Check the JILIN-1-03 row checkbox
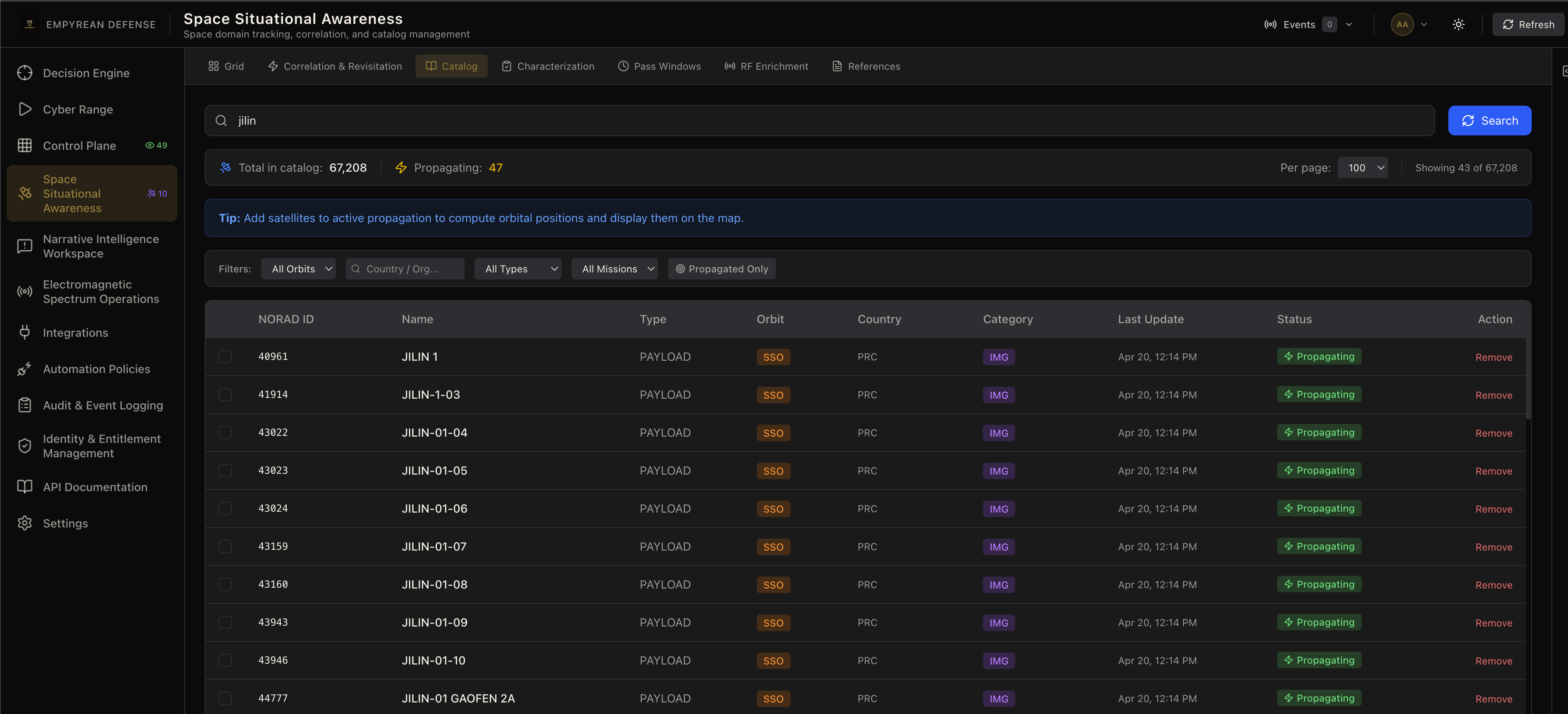Image resolution: width=1568 pixels, height=714 pixels. (x=225, y=395)
